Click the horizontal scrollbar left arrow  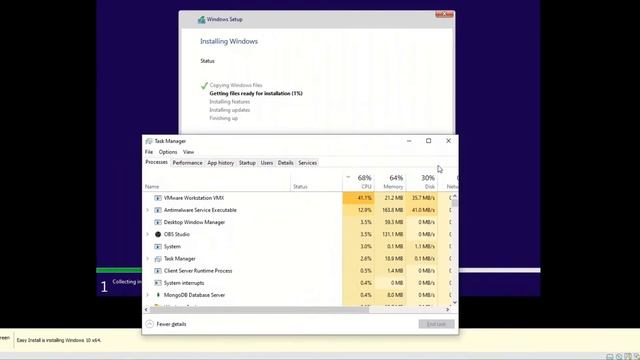(x=146, y=310)
